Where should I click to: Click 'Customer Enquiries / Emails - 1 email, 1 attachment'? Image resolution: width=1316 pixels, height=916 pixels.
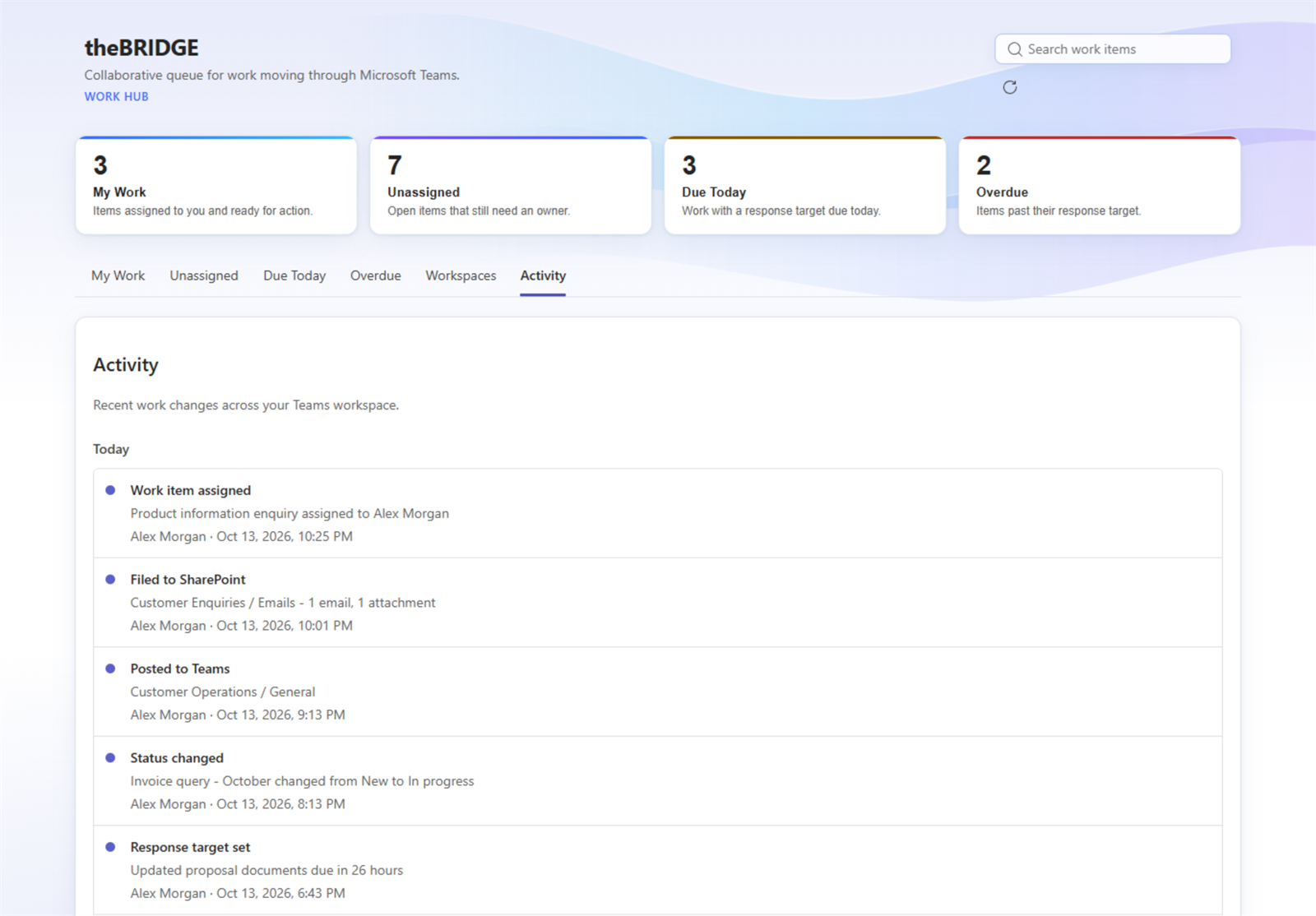(x=283, y=603)
